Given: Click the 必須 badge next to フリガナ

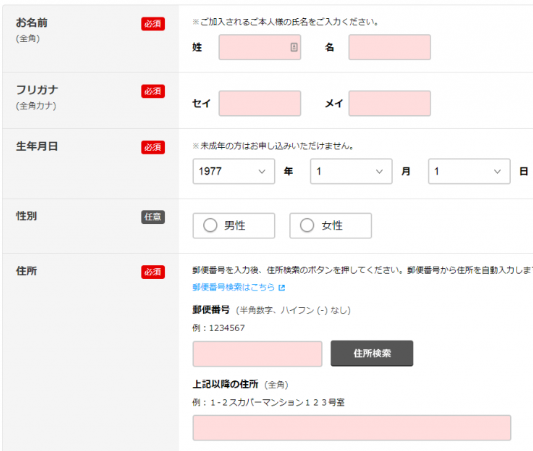Looking at the screenshot, I should (x=153, y=91).
